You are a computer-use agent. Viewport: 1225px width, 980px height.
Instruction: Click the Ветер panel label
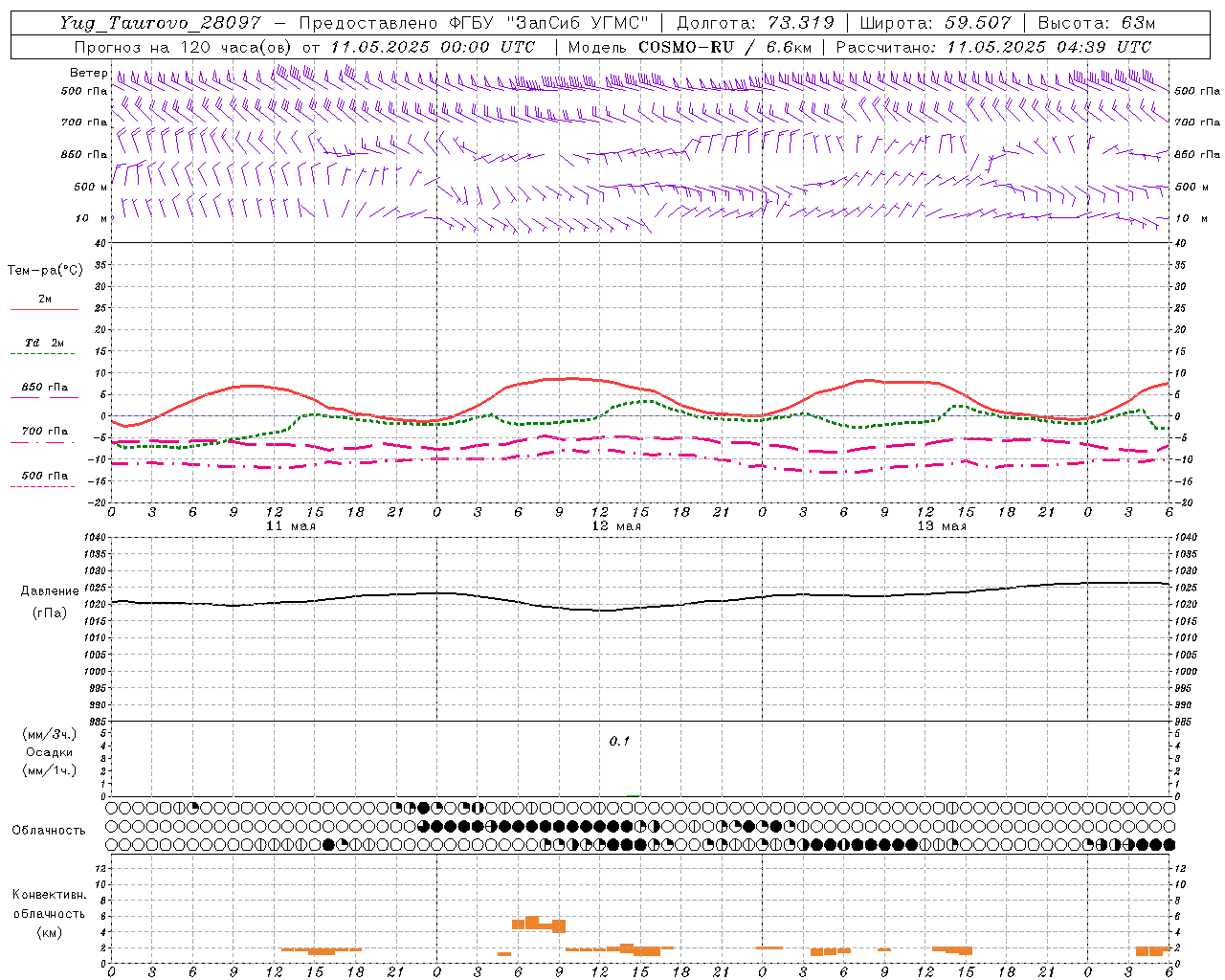[x=88, y=73]
